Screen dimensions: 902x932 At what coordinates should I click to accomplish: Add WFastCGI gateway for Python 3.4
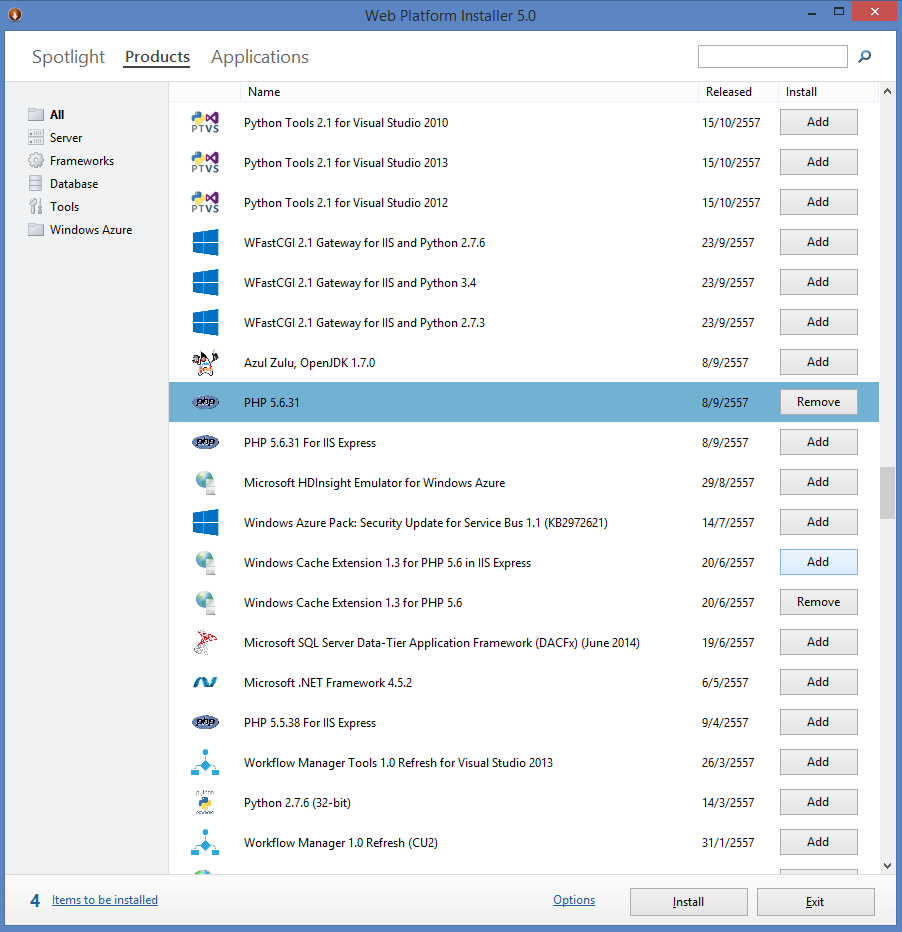click(818, 282)
